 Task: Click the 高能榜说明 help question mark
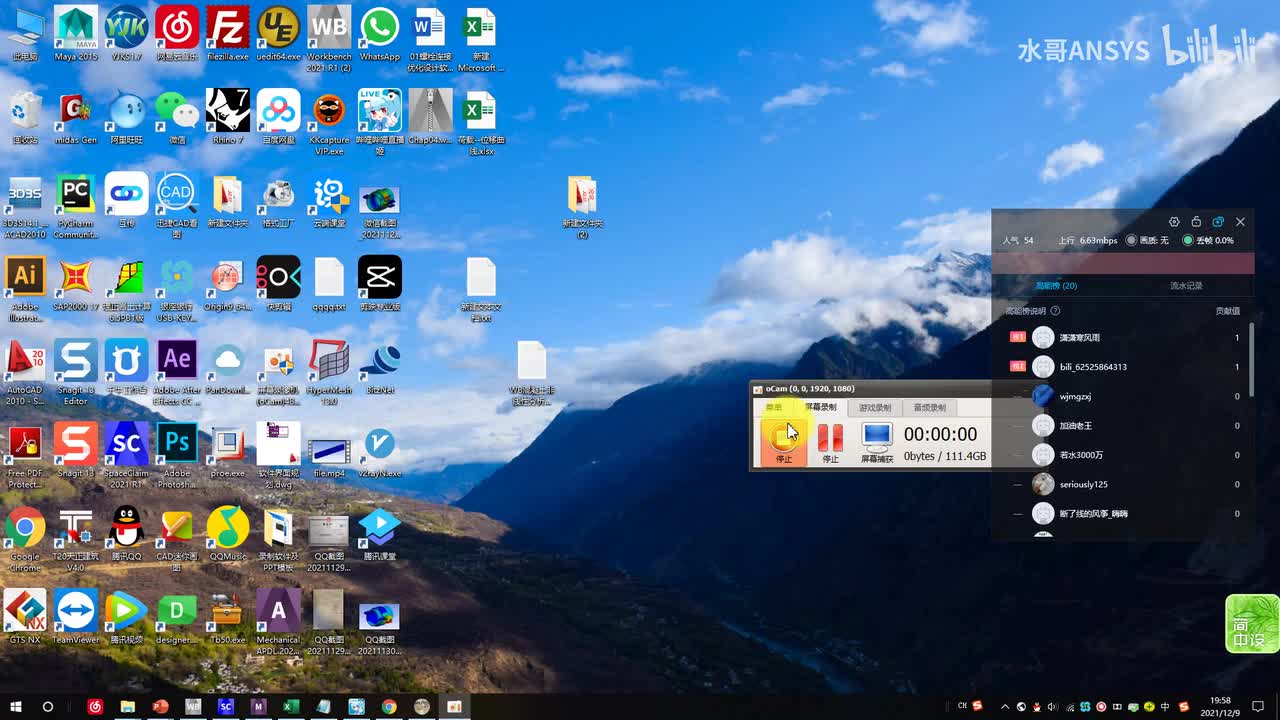pyautogui.click(x=1055, y=311)
